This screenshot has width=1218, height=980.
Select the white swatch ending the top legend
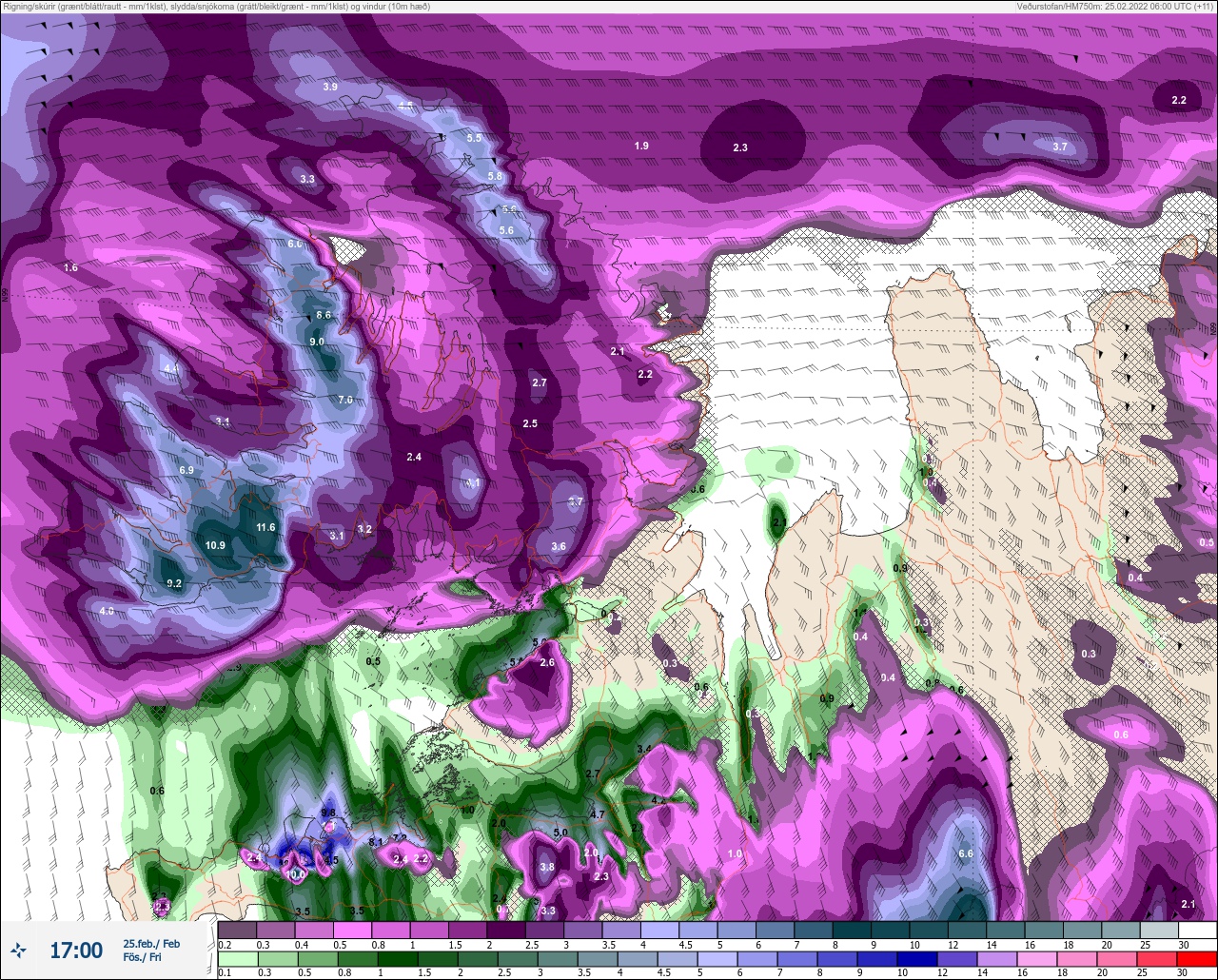point(1197,930)
